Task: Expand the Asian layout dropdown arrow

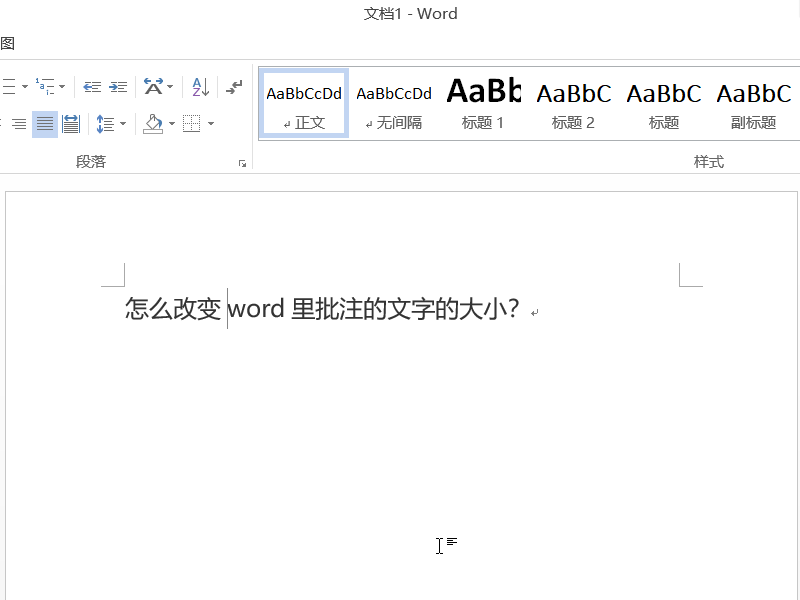Action: coord(170,87)
